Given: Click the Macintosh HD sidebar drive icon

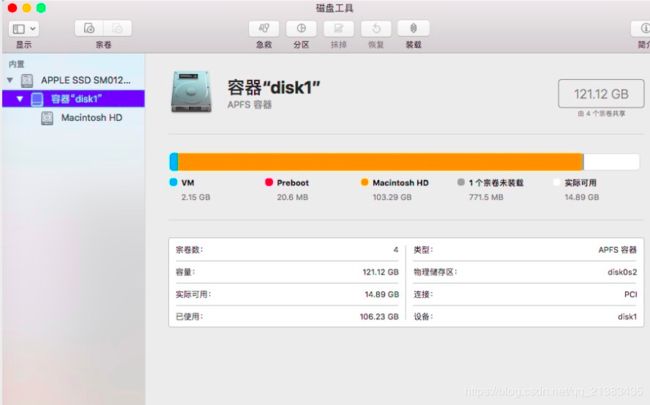Looking at the screenshot, I should 47,118.
